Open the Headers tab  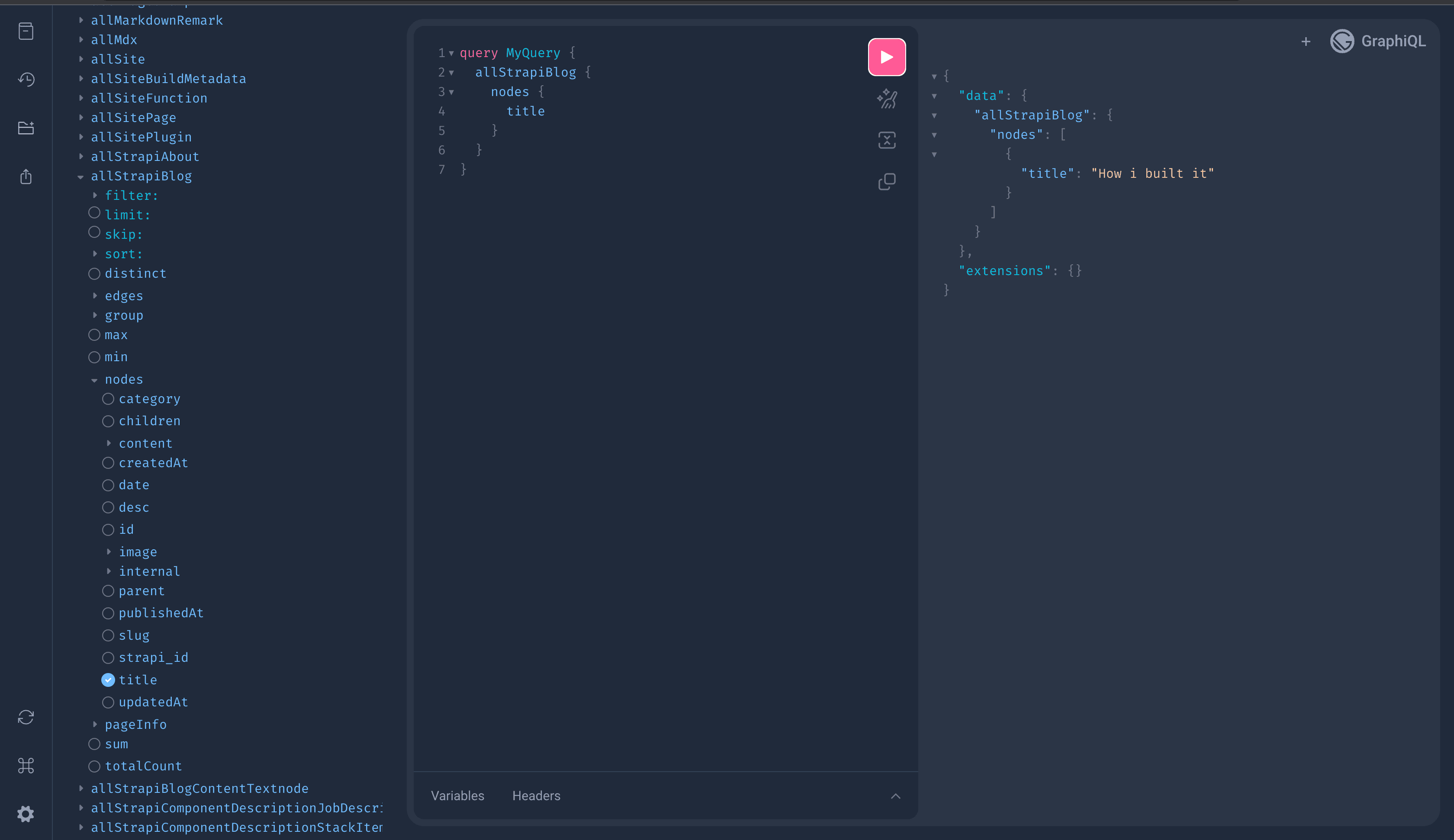click(x=536, y=795)
